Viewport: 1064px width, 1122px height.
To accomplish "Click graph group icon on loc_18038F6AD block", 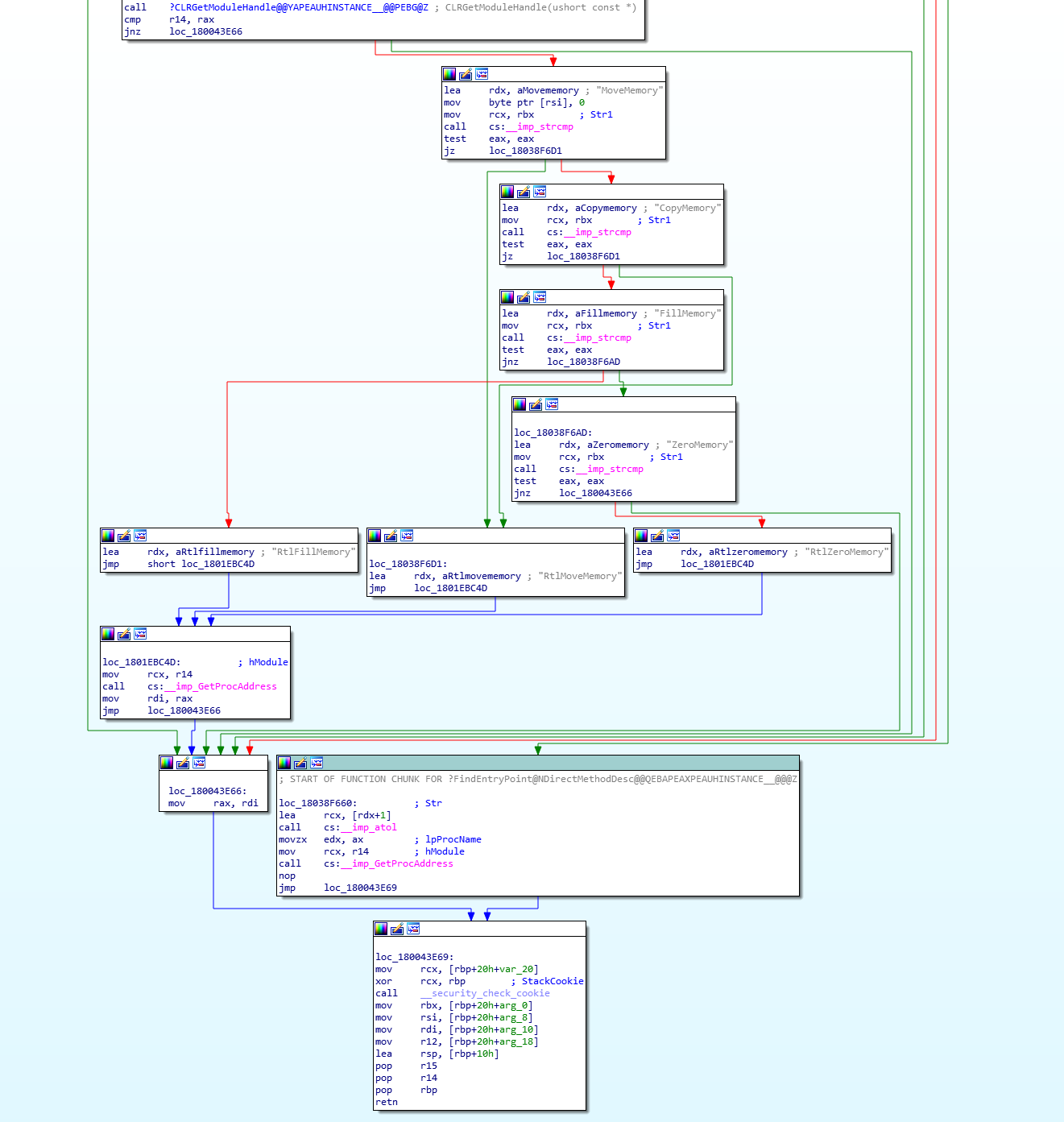I will click(552, 404).
